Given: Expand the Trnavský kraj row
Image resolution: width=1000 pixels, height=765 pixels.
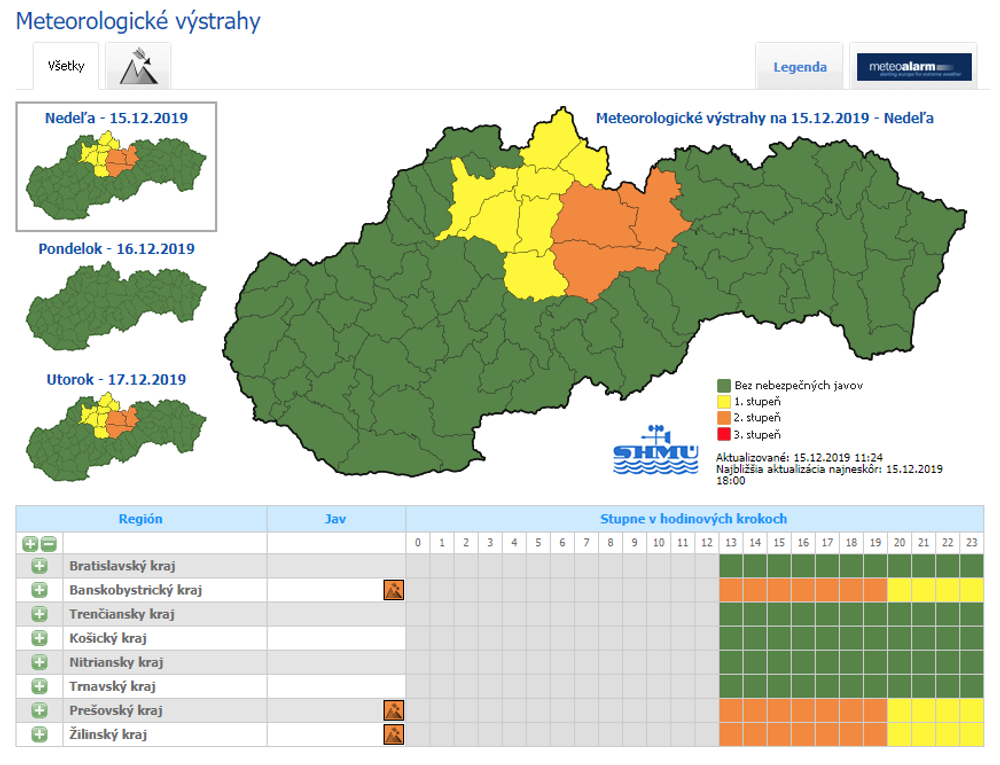Looking at the screenshot, I should [39, 686].
